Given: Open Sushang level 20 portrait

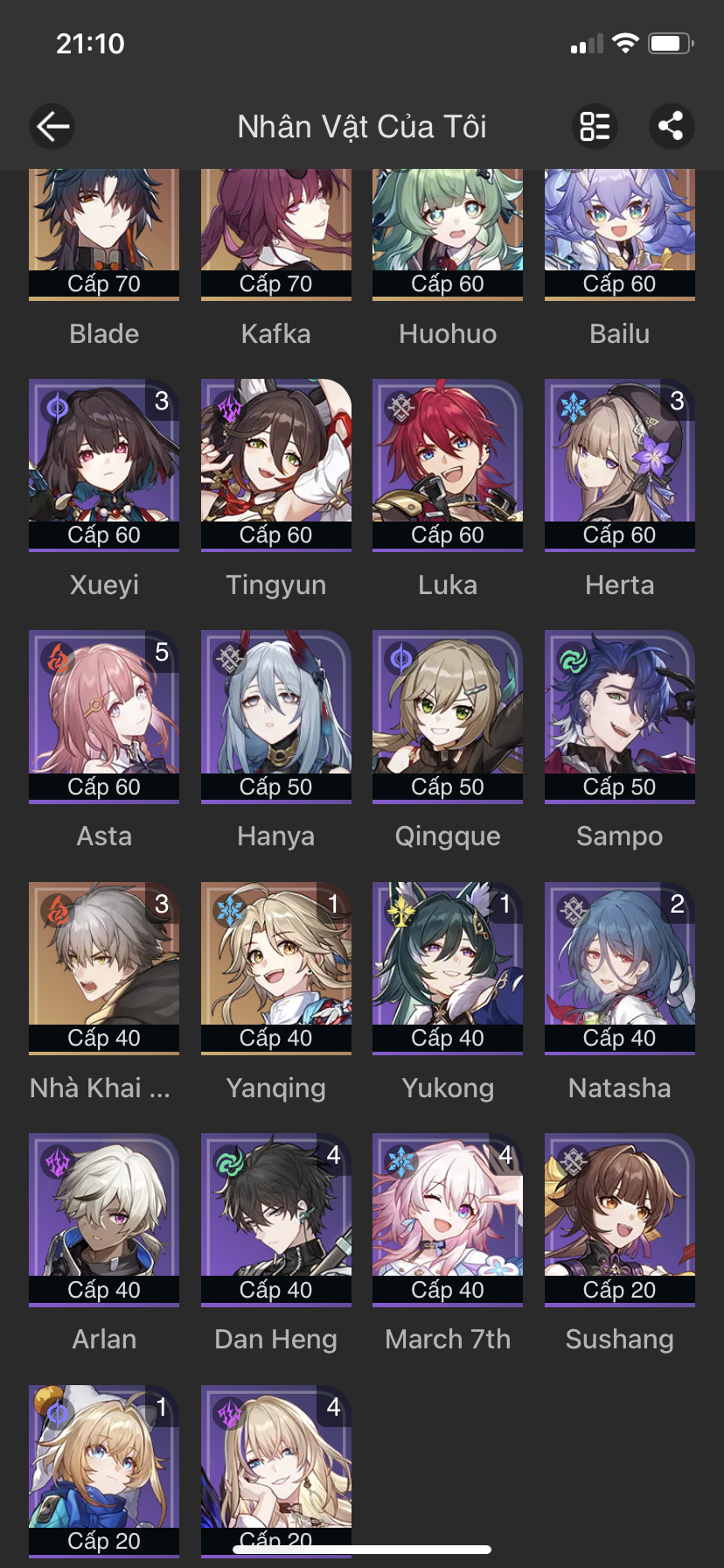Looking at the screenshot, I should click(620, 1220).
